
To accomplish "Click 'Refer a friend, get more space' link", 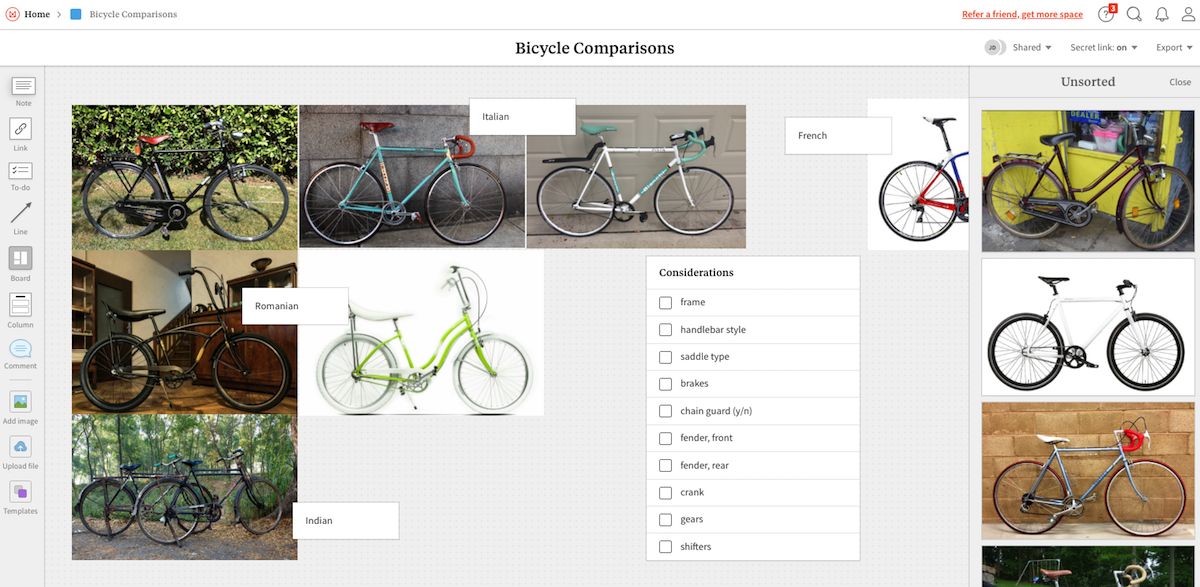I will [1022, 15].
